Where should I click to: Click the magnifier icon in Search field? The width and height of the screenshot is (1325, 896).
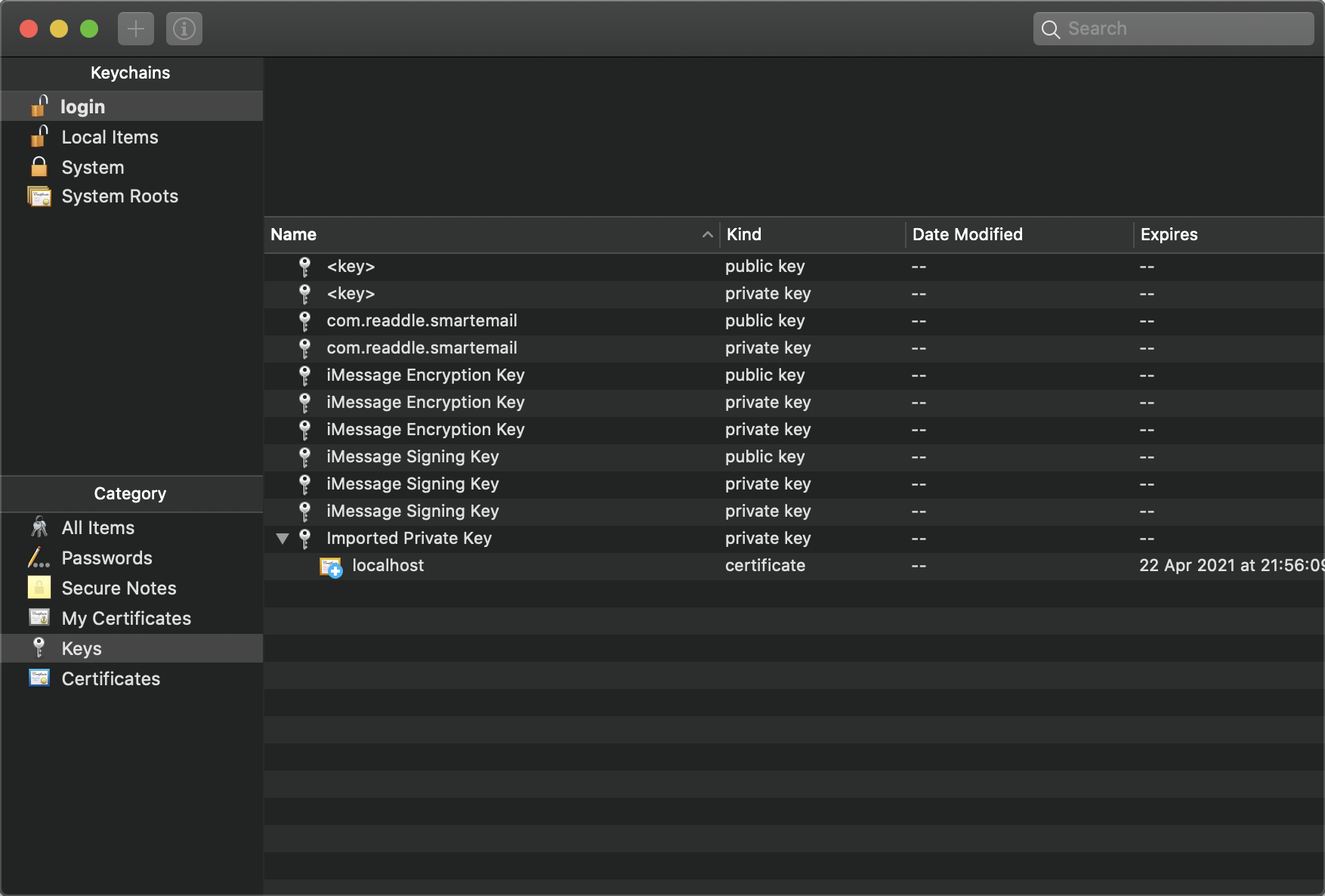tap(1050, 29)
